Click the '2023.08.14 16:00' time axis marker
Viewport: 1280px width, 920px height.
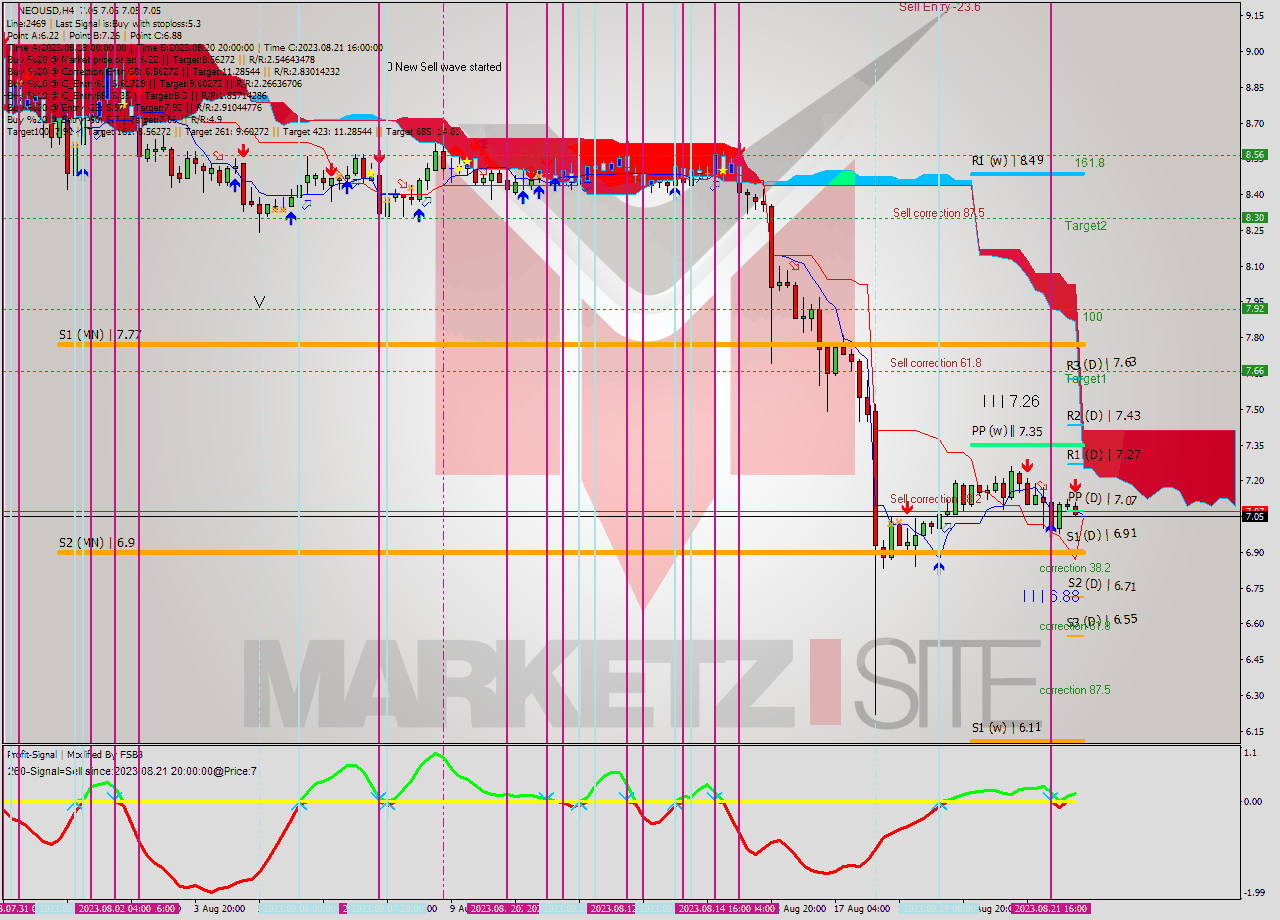(714, 909)
